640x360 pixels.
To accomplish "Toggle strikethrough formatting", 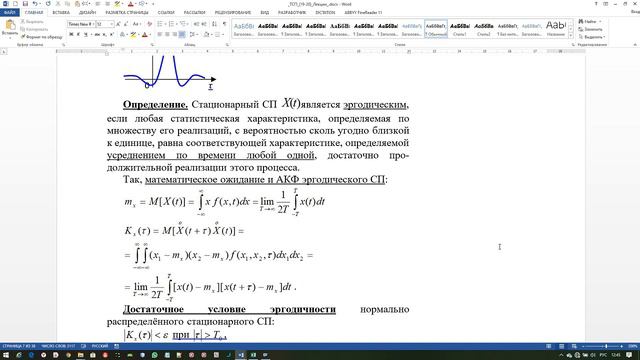I will click(97, 35).
